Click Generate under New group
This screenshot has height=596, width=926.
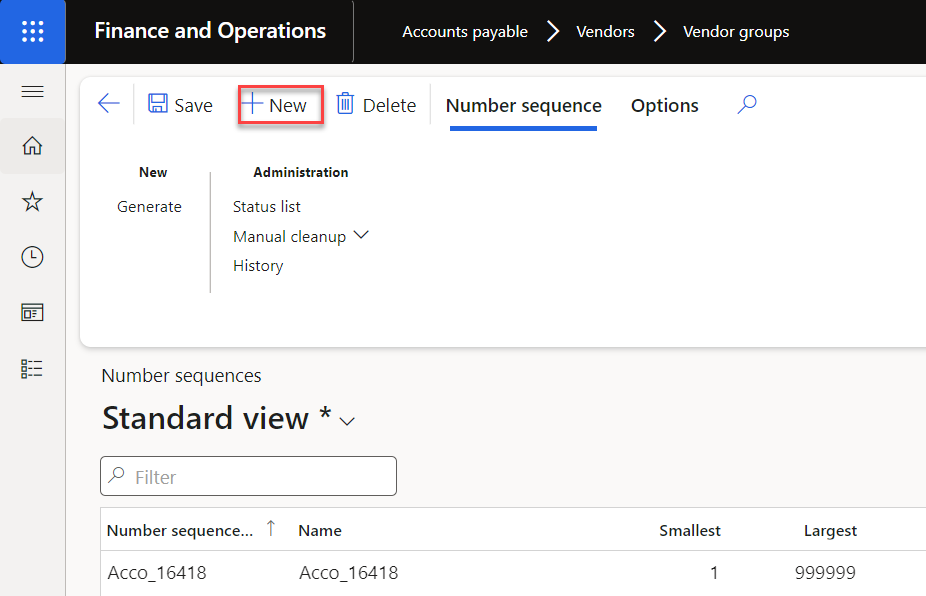pos(149,207)
